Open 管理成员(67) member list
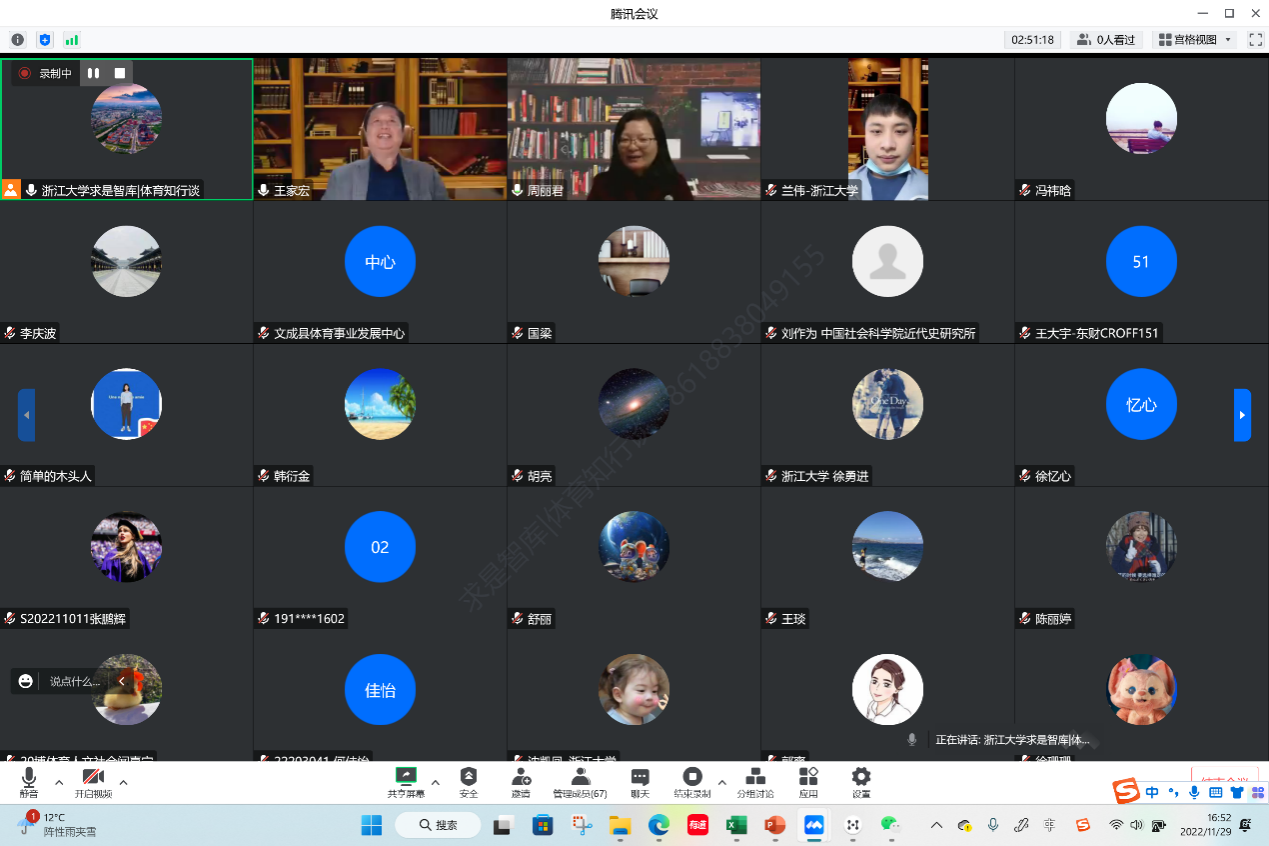 pos(580,779)
